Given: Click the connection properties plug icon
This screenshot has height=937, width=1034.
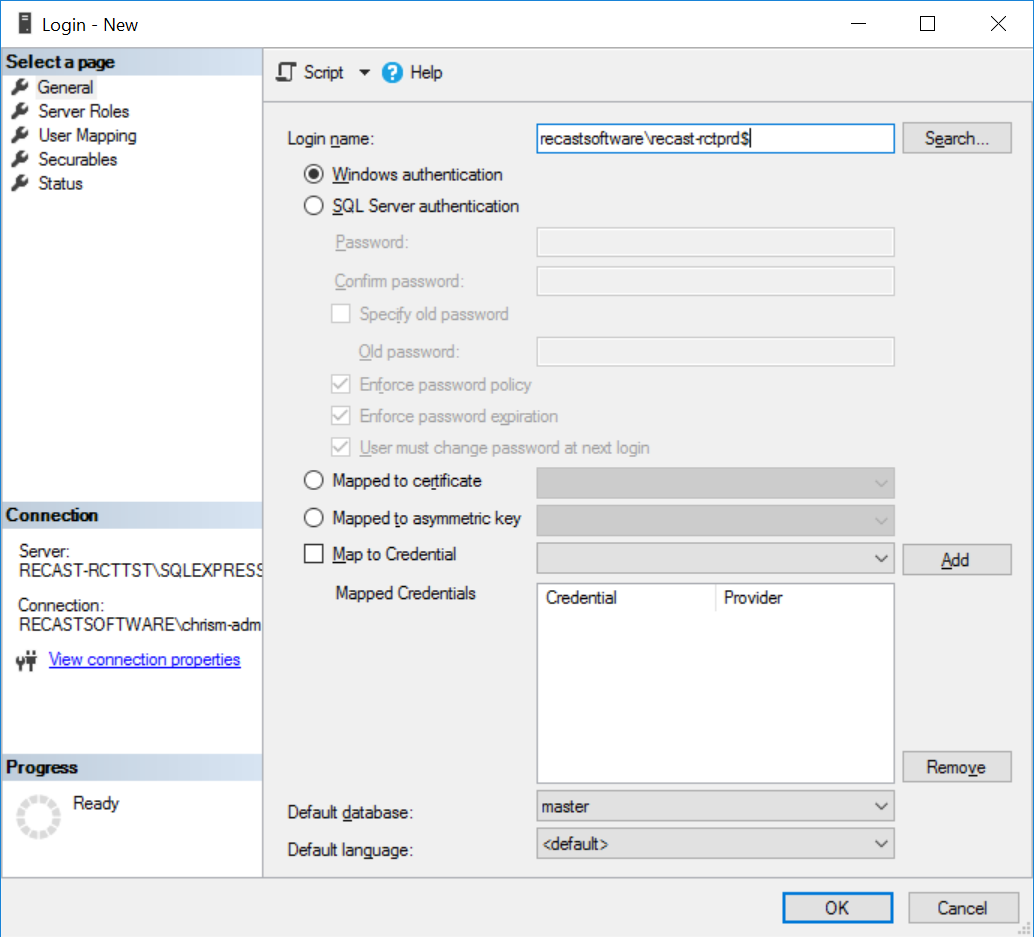Looking at the screenshot, I should click(26, 660).
